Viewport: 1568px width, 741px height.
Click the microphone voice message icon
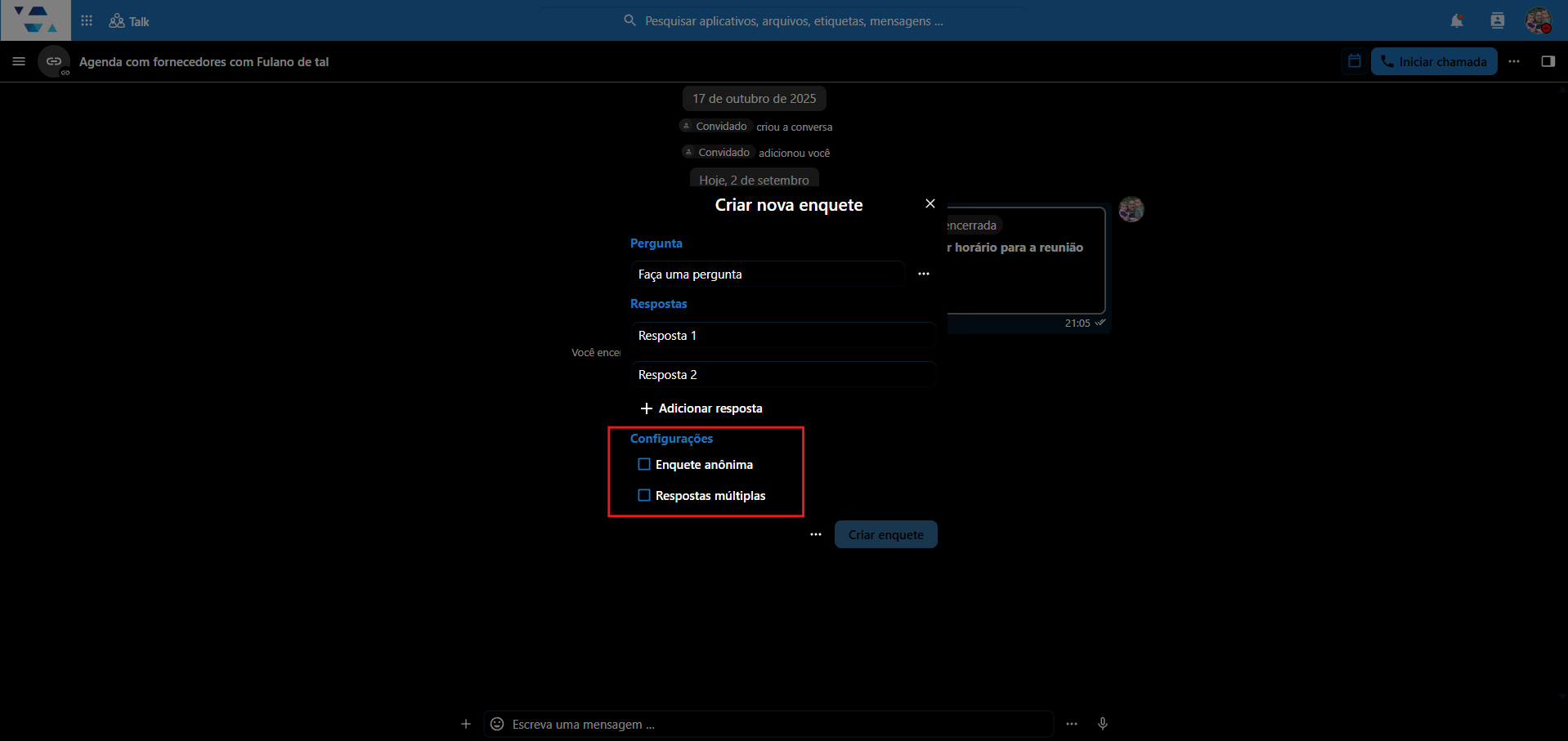click(x=1102, y=724)
